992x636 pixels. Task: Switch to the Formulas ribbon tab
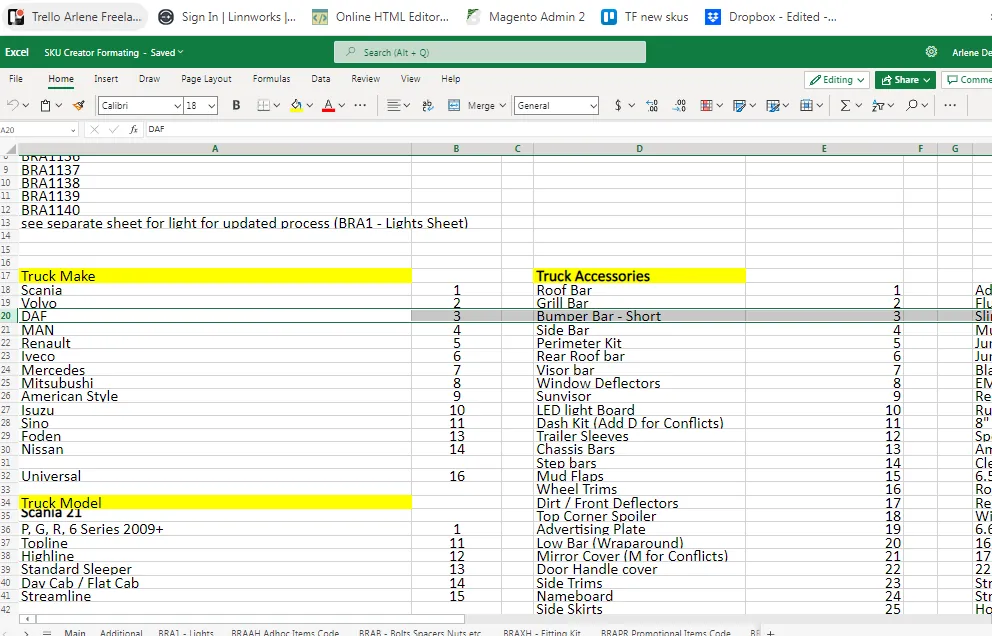[x=271, y=78]
